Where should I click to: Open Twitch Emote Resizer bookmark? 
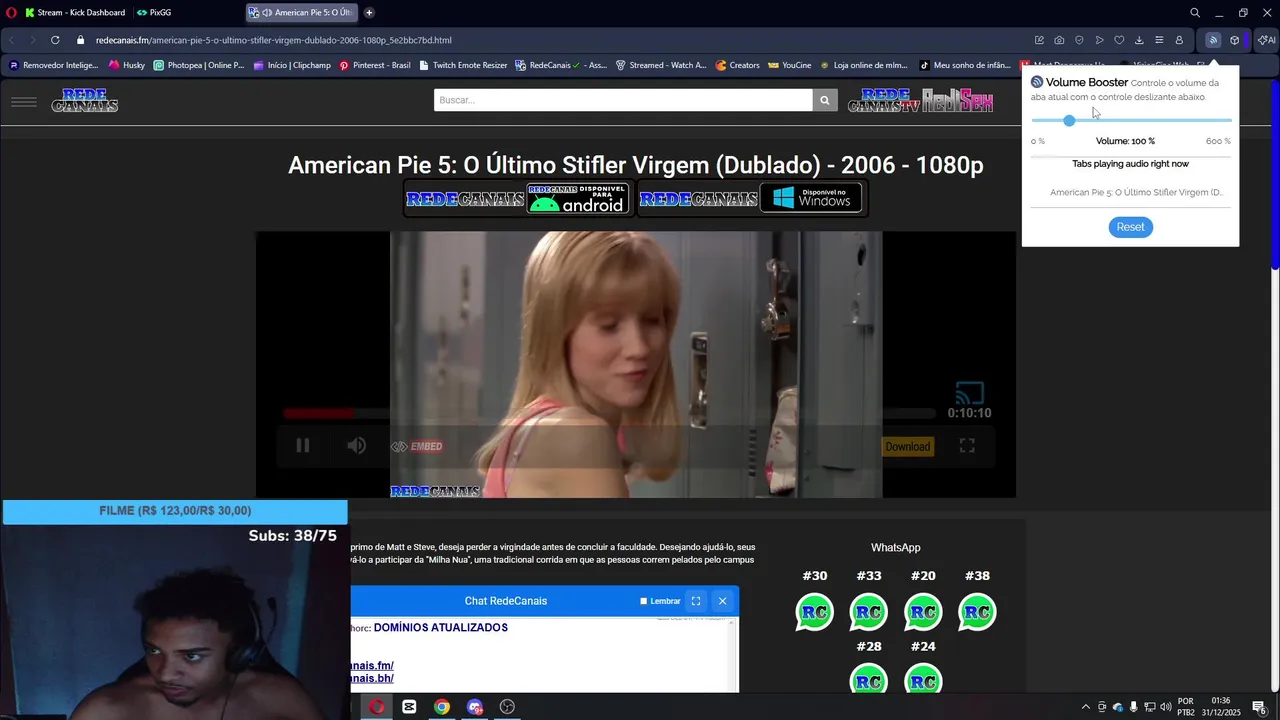click(x=463, y=65)
